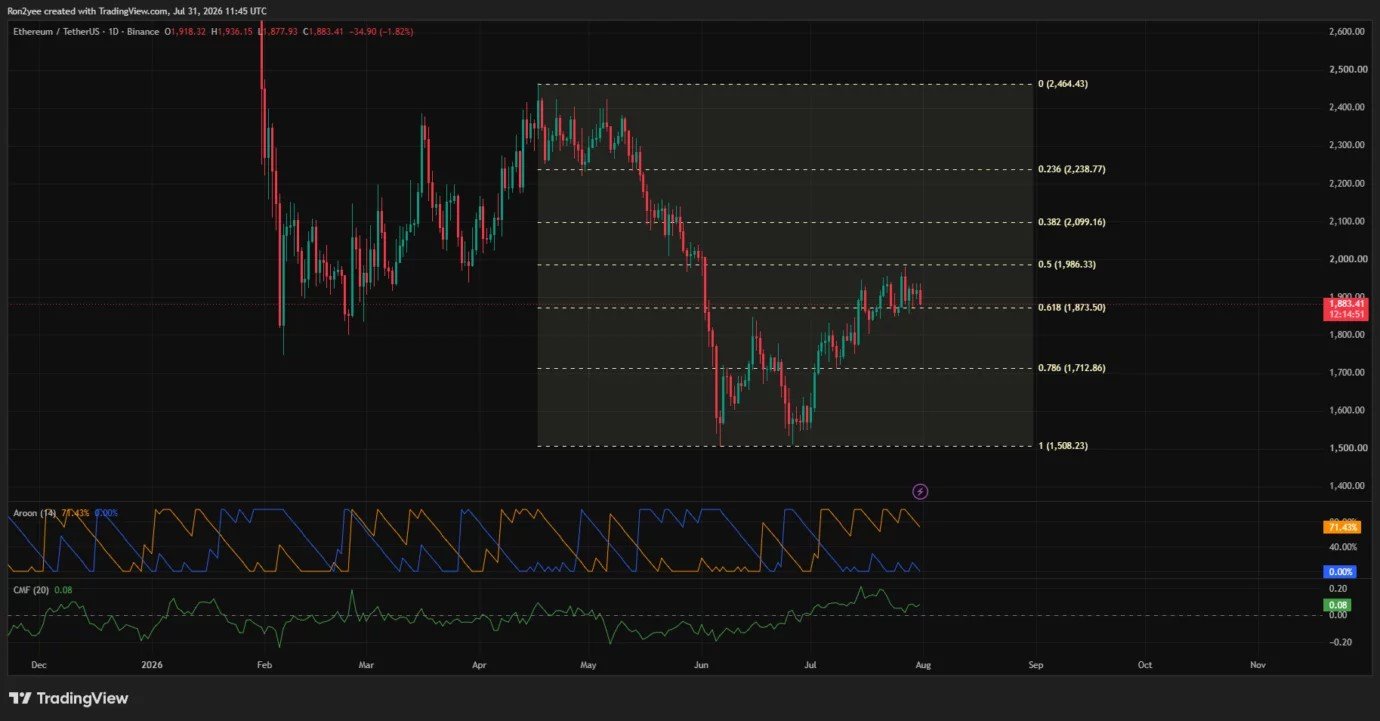Click the 2,300.00 price axis label
The image size is (1380, 721).
coord(1346,146)
